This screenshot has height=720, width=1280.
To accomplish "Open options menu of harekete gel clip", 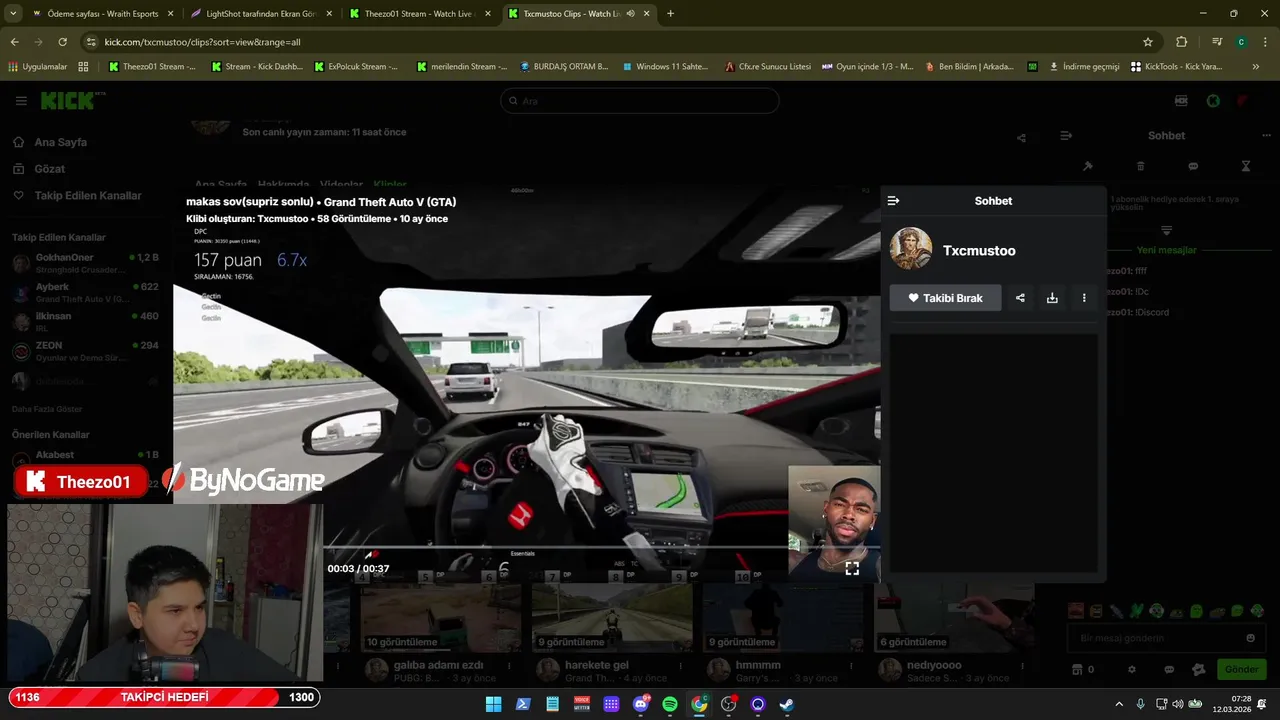I will (680, 666).
